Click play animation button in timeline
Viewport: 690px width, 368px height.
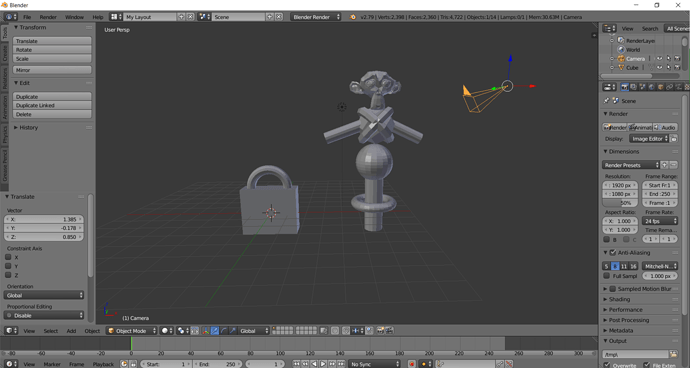323,364
